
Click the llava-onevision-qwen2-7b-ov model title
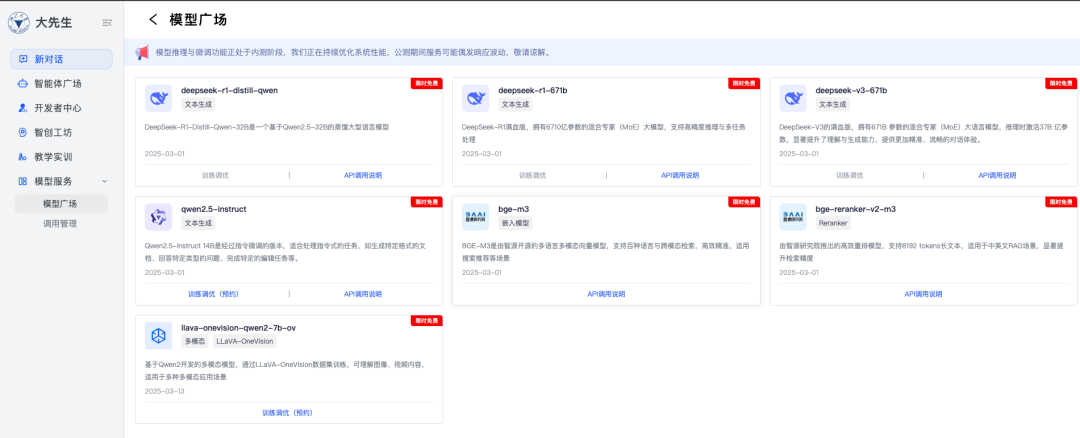pyautogui.click(x=238, y=327)
